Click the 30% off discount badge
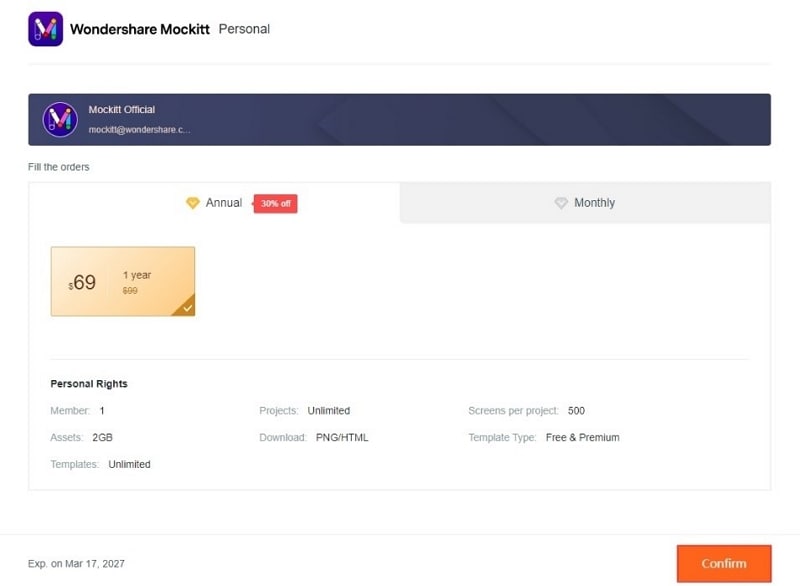Screen dimensions: 800x586 276,203
